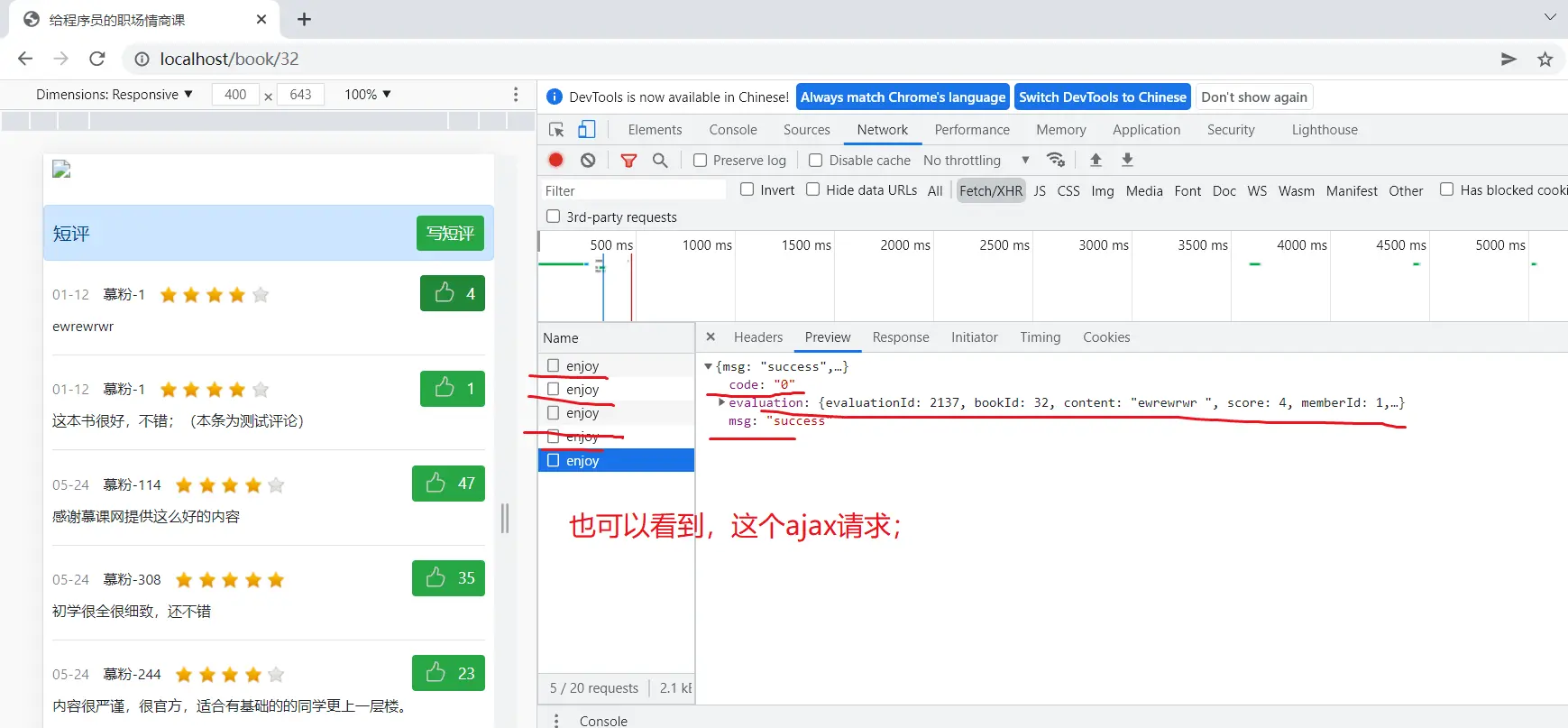
Task: Click the green 写短评 button
Action: [450, 234]
